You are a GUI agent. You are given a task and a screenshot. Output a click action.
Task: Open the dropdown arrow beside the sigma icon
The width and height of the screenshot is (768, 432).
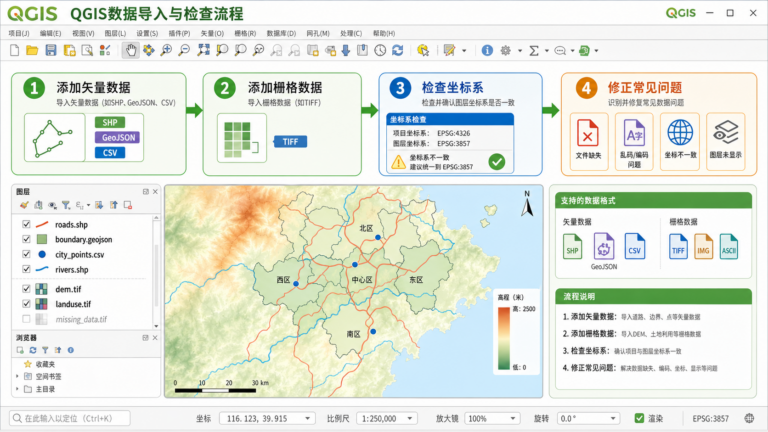(547, 50)
